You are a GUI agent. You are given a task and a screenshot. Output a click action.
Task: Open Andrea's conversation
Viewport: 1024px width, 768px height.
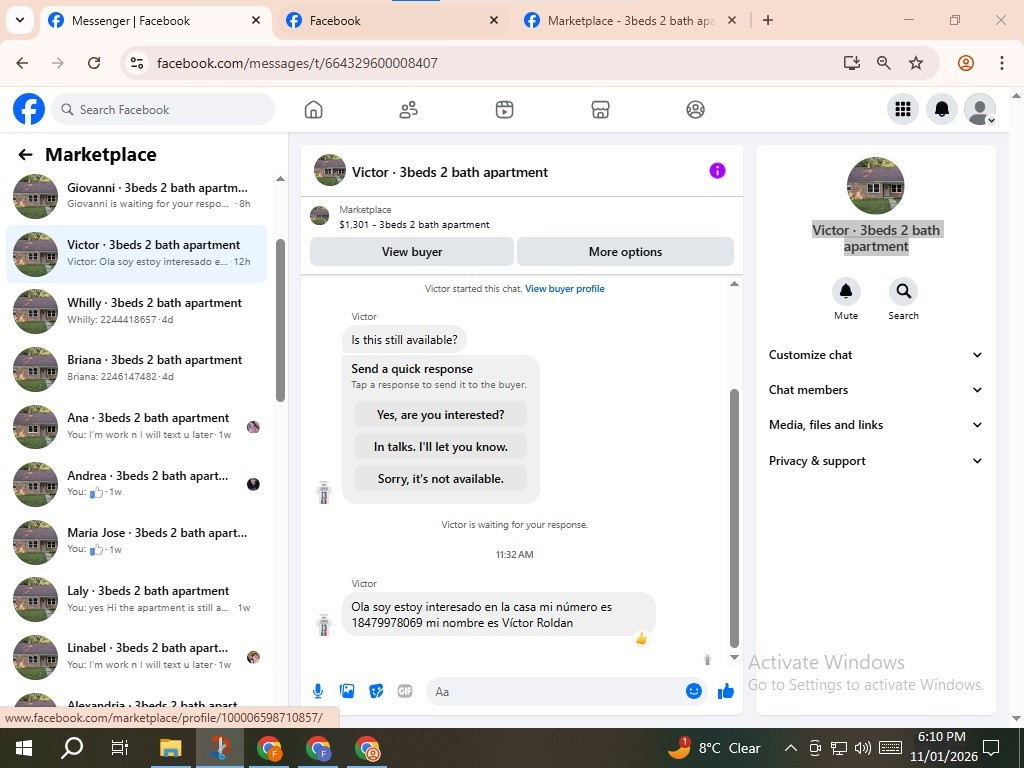click(x=136, y=483)
